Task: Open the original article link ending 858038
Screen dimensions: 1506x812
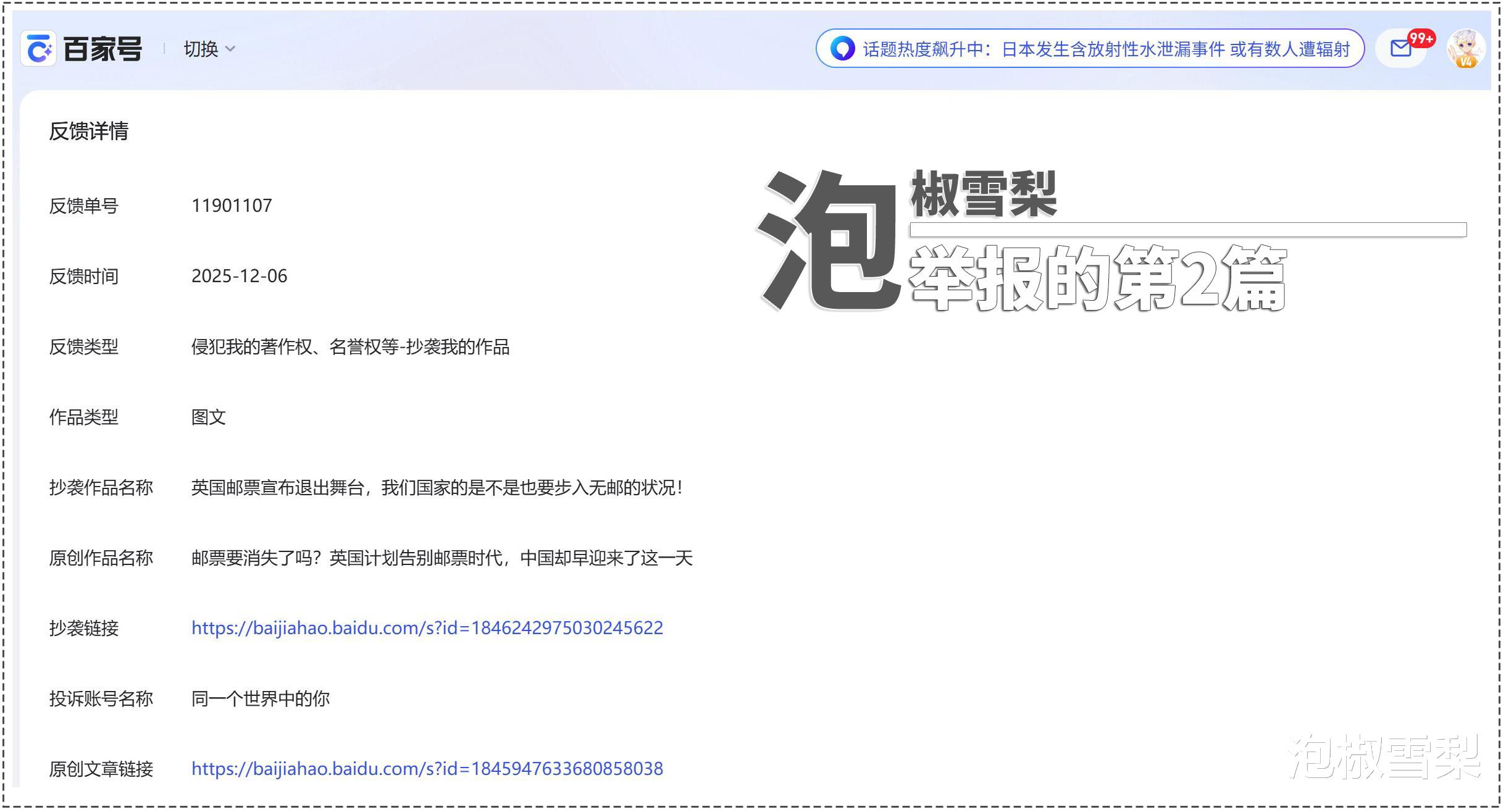Action: coord(427,769)
